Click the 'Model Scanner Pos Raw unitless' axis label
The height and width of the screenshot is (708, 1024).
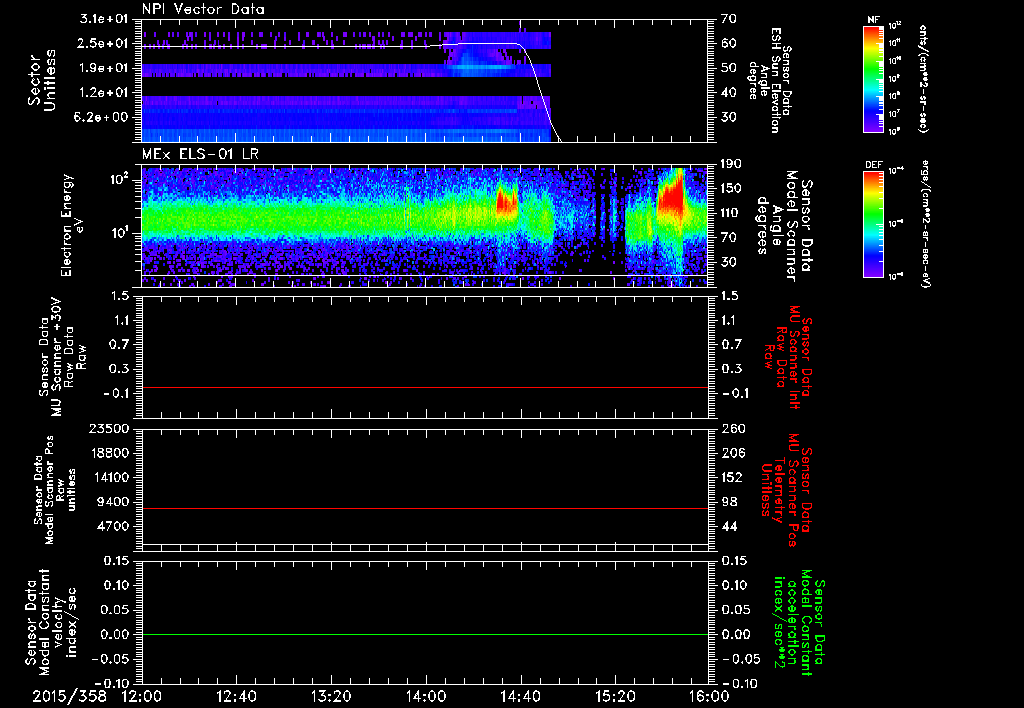point(55,490)
